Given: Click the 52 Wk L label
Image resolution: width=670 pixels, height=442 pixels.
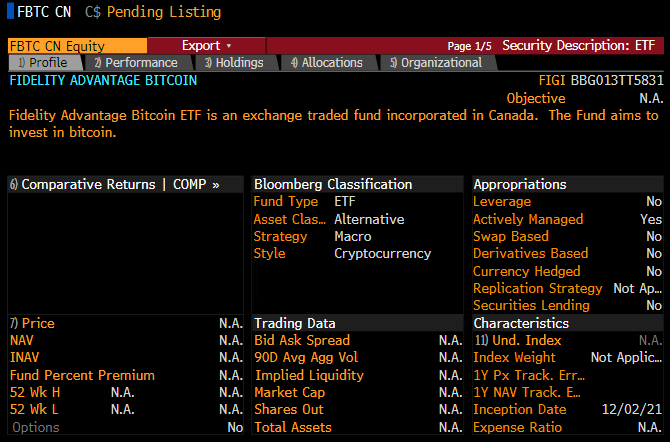Looking at the screenshot, I should (x=34, y=410).
